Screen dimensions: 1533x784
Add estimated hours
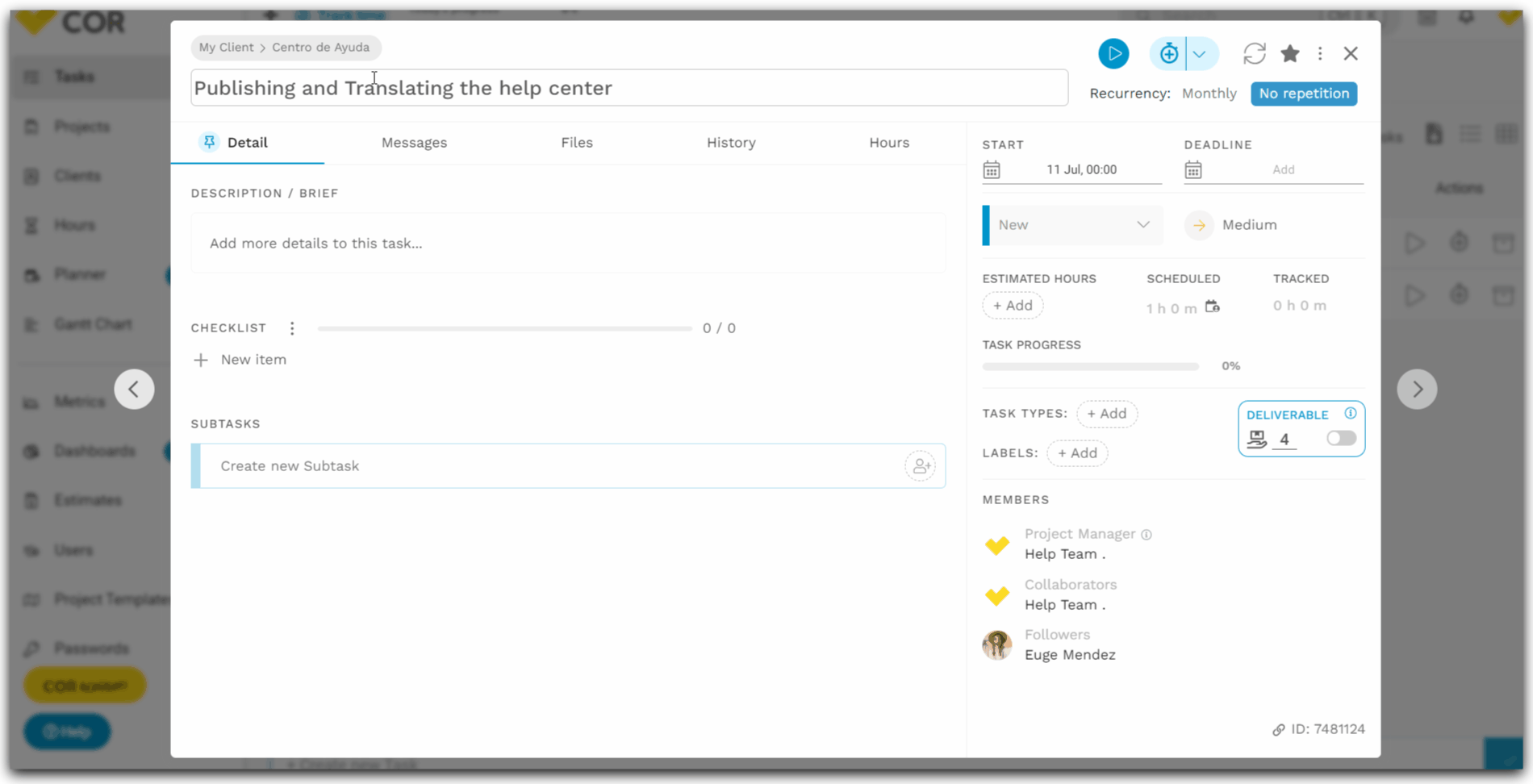click(x=1013, y=306)
